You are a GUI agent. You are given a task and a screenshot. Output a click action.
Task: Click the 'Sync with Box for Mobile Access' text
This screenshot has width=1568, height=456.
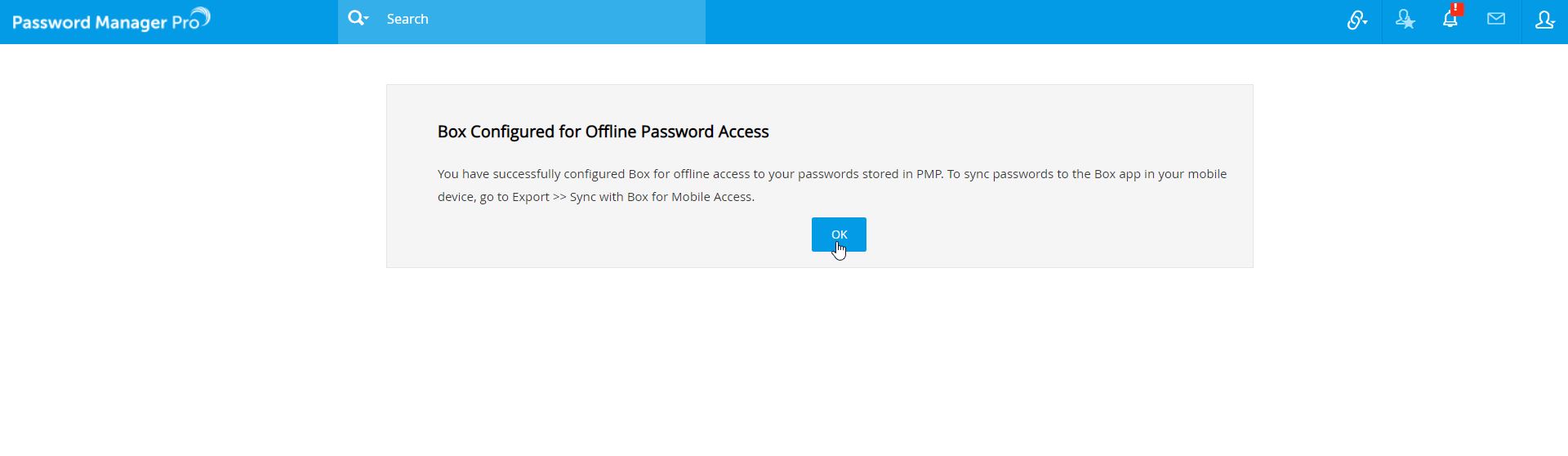pyautogui.click(x=661, y=197)
